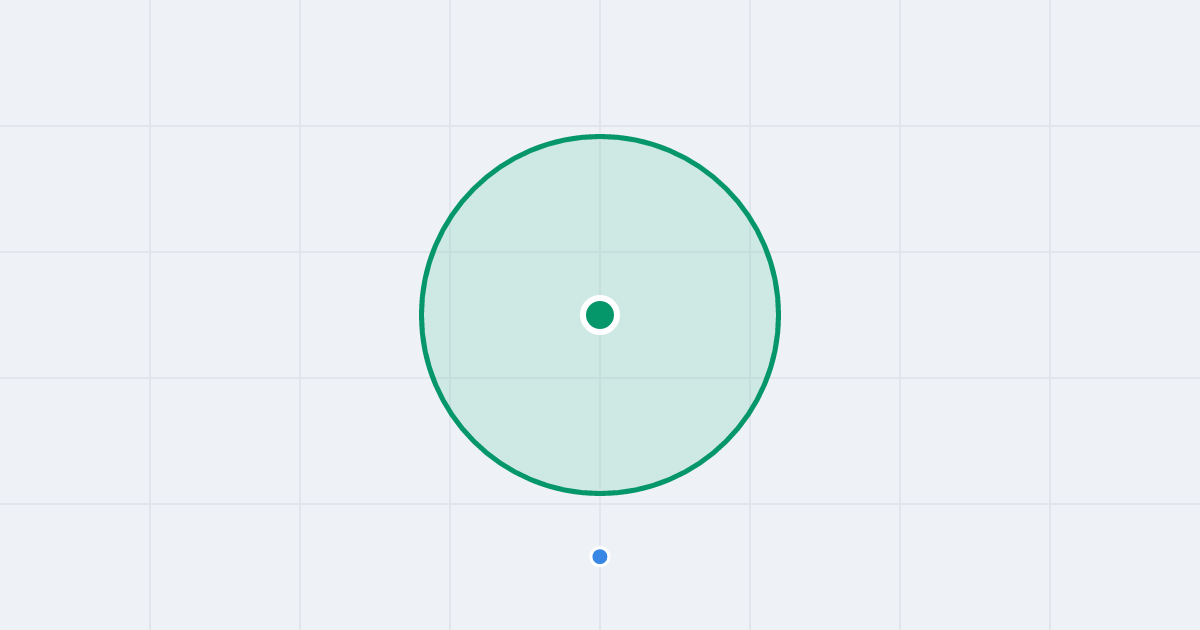Click the small blue point below the circle
Screen dimensions: 1200x630
click(x=600, y=557)
